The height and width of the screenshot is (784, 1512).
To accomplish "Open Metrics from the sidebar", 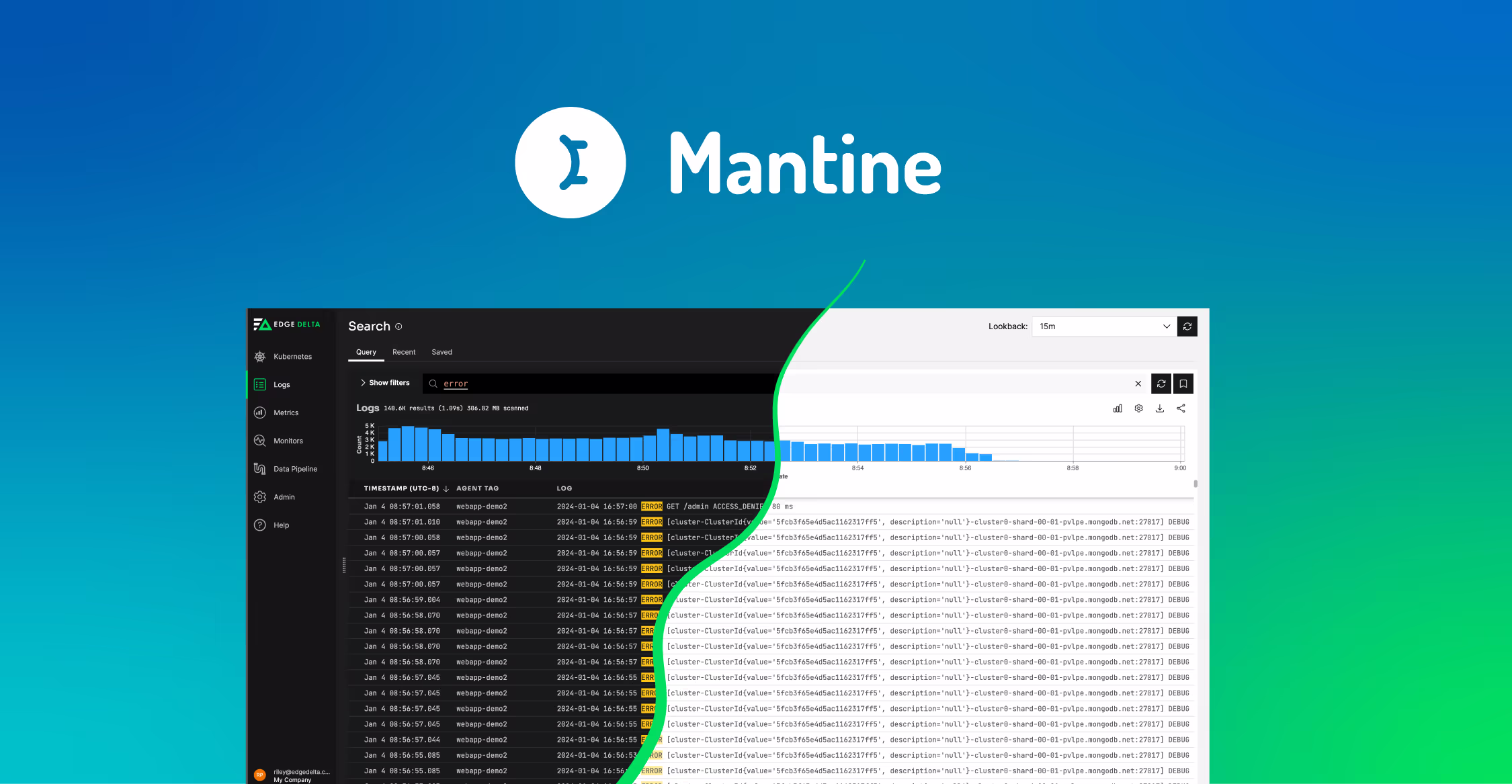I will tap(286, 412).
